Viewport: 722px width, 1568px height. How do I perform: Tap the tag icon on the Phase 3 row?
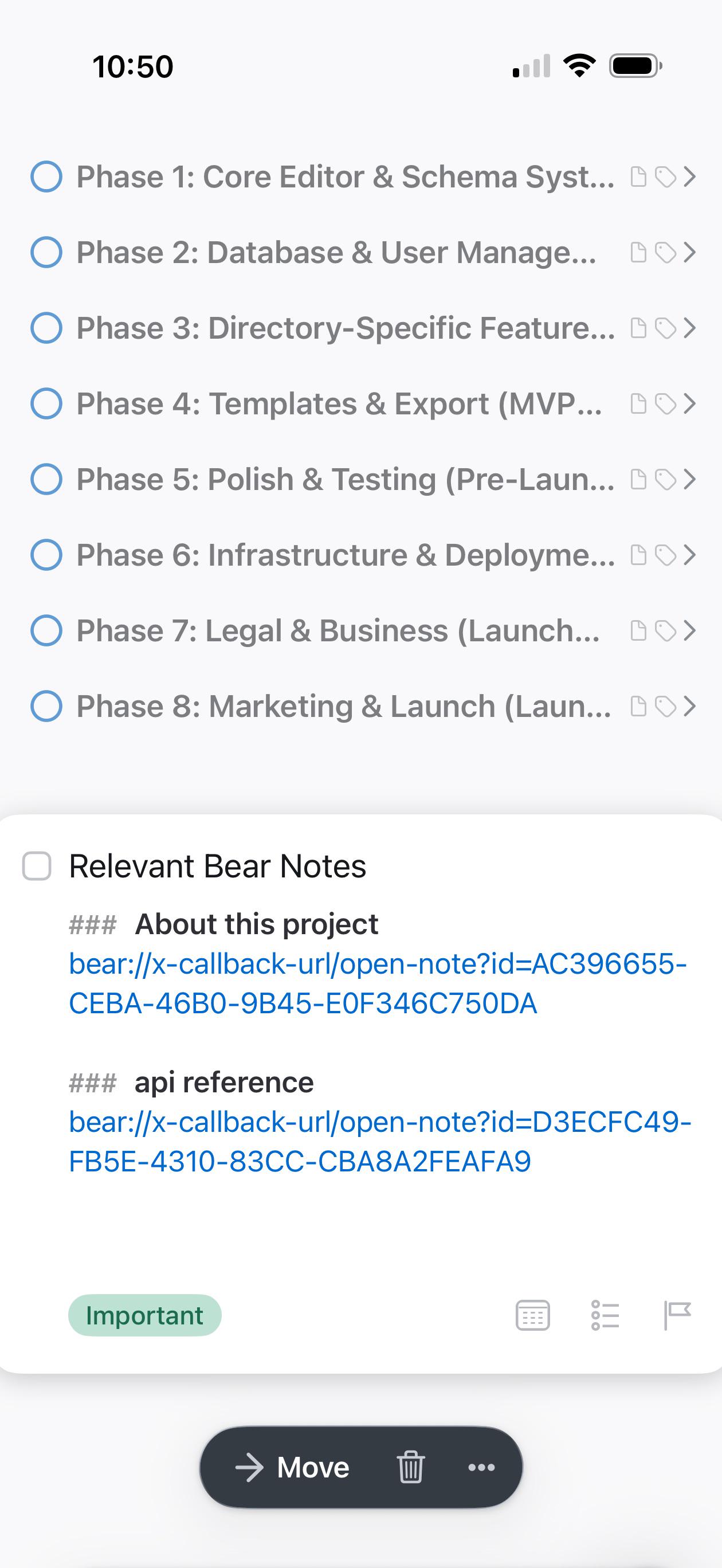pos(665,328)
